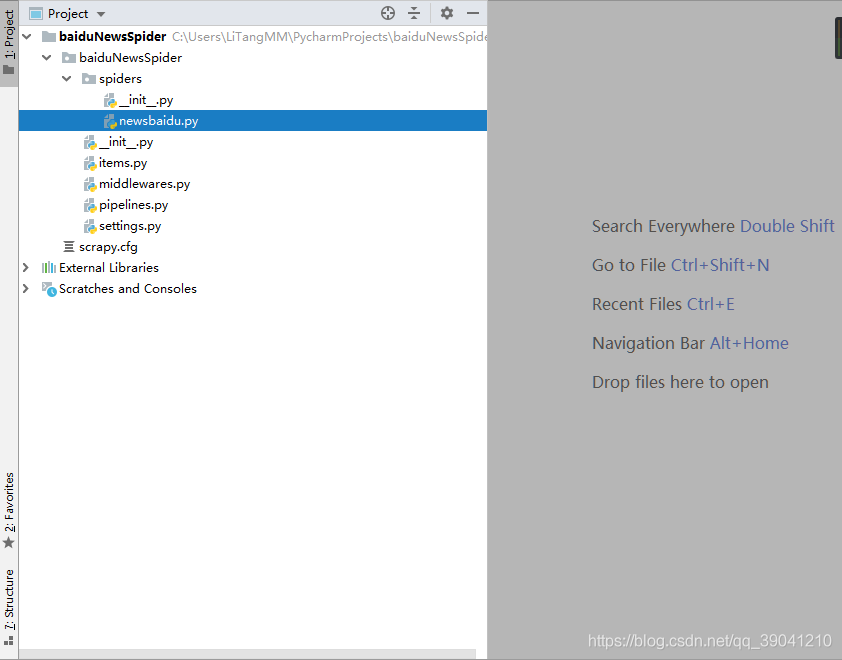Viewport: 842px width, 660px height.
Task: Click the scrapy.cfg config file icon
Action: (x=69, y=247)
